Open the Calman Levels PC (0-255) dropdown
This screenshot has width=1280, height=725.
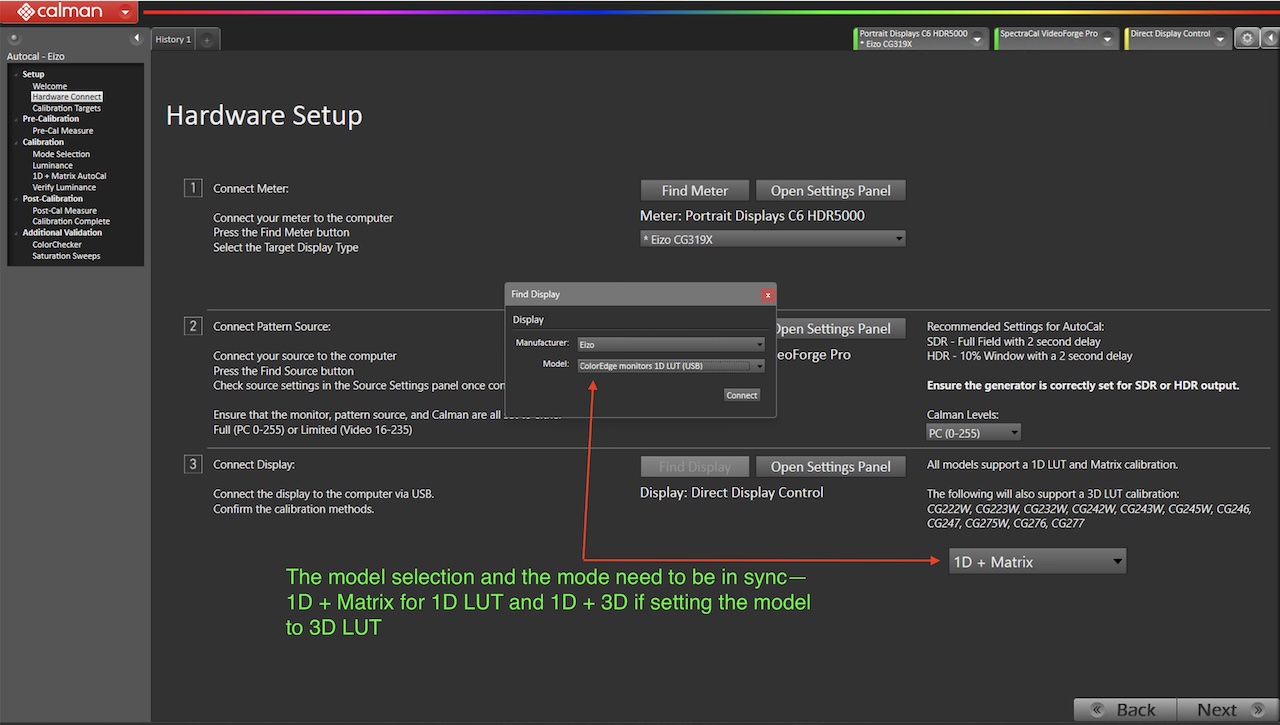pyautogui.click(x=974, y=433)
